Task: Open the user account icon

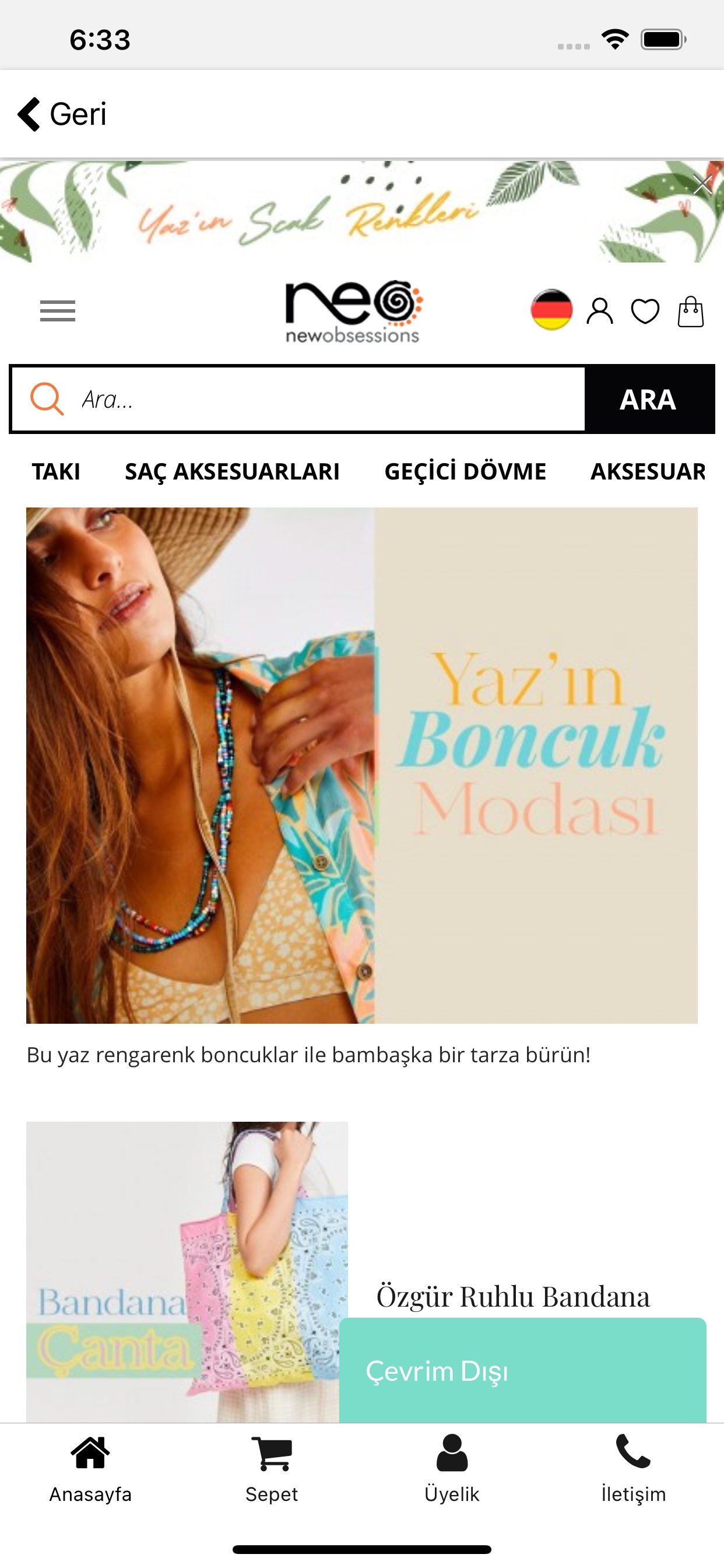Action: (599, 311)
